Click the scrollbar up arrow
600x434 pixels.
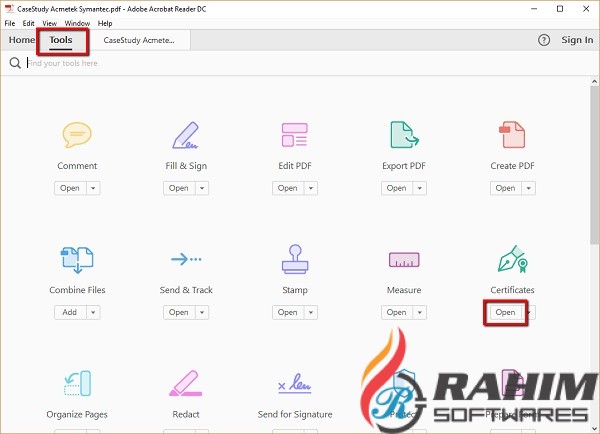(x=594, y=81)
